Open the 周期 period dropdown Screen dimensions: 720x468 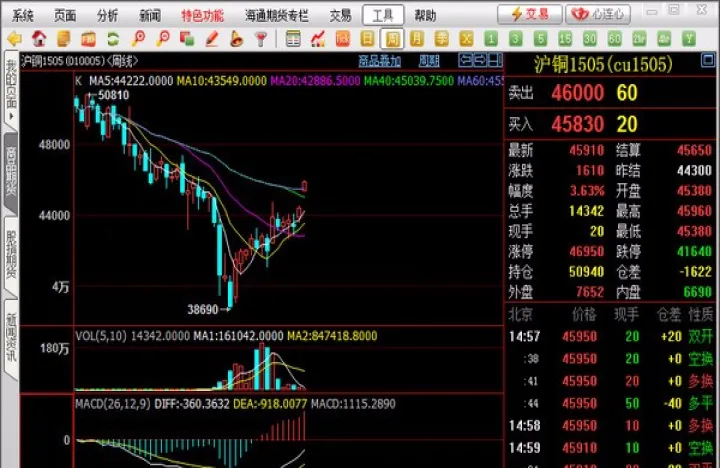(429, 61)
